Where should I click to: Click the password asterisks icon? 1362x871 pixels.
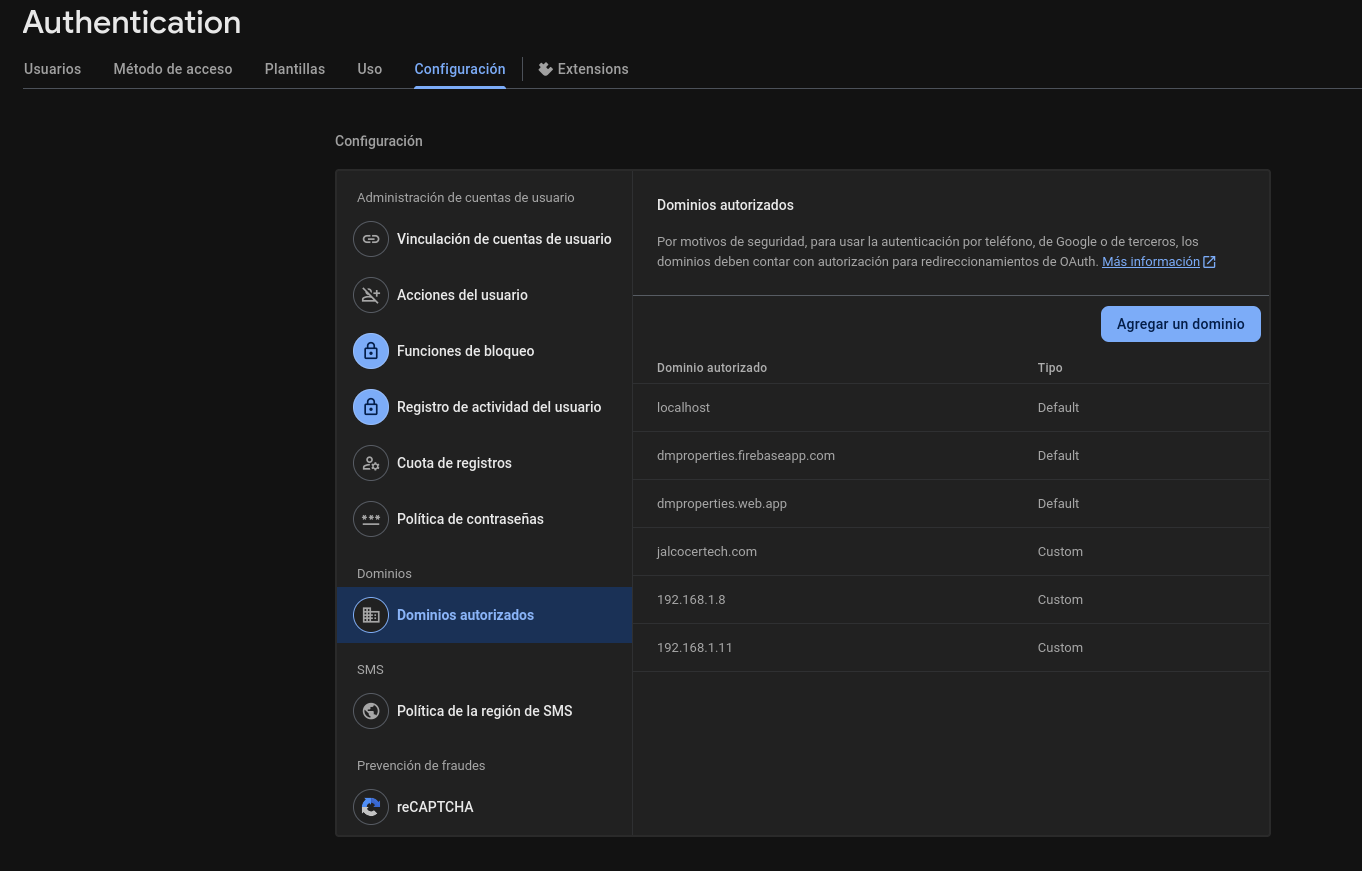click(x=371, y=519)
